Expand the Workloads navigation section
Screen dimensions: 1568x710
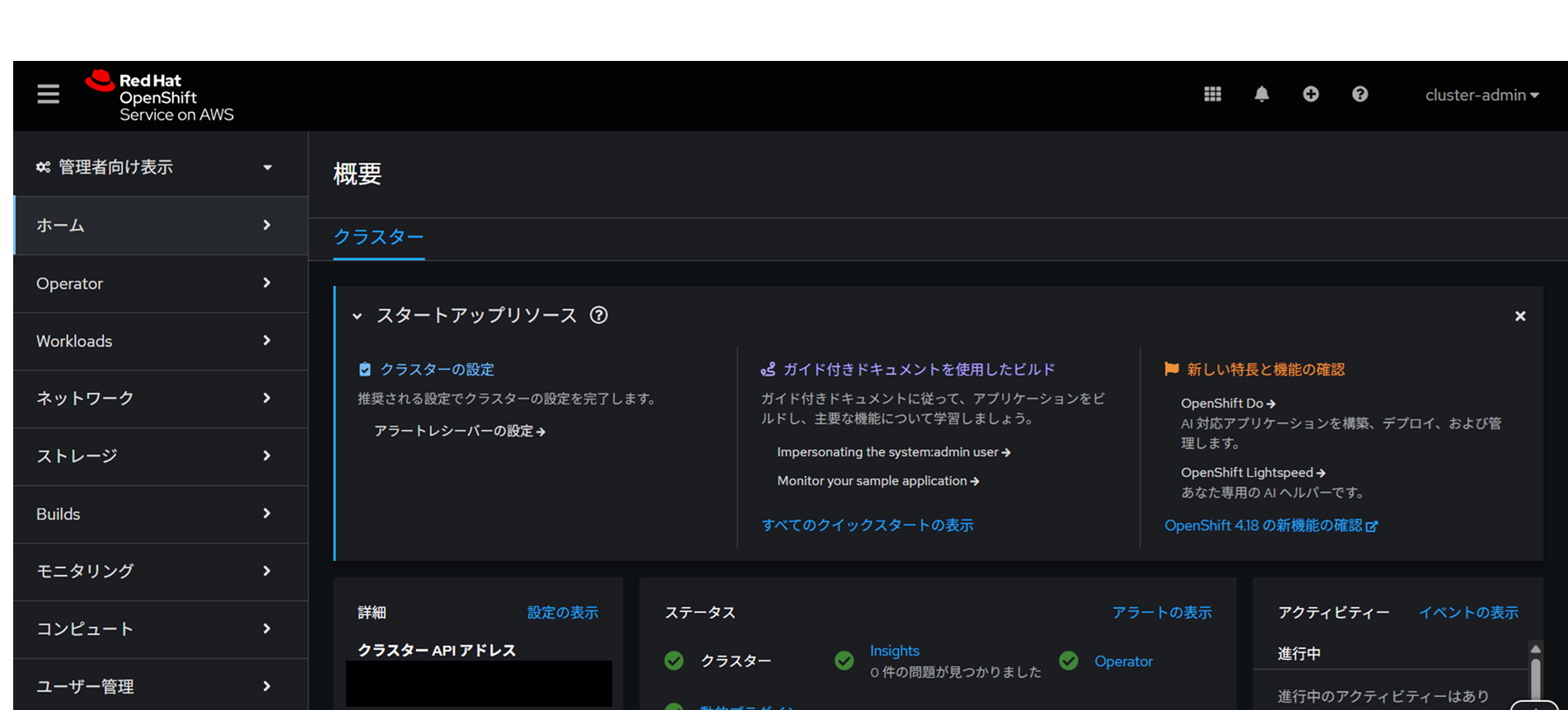(155, 341)
